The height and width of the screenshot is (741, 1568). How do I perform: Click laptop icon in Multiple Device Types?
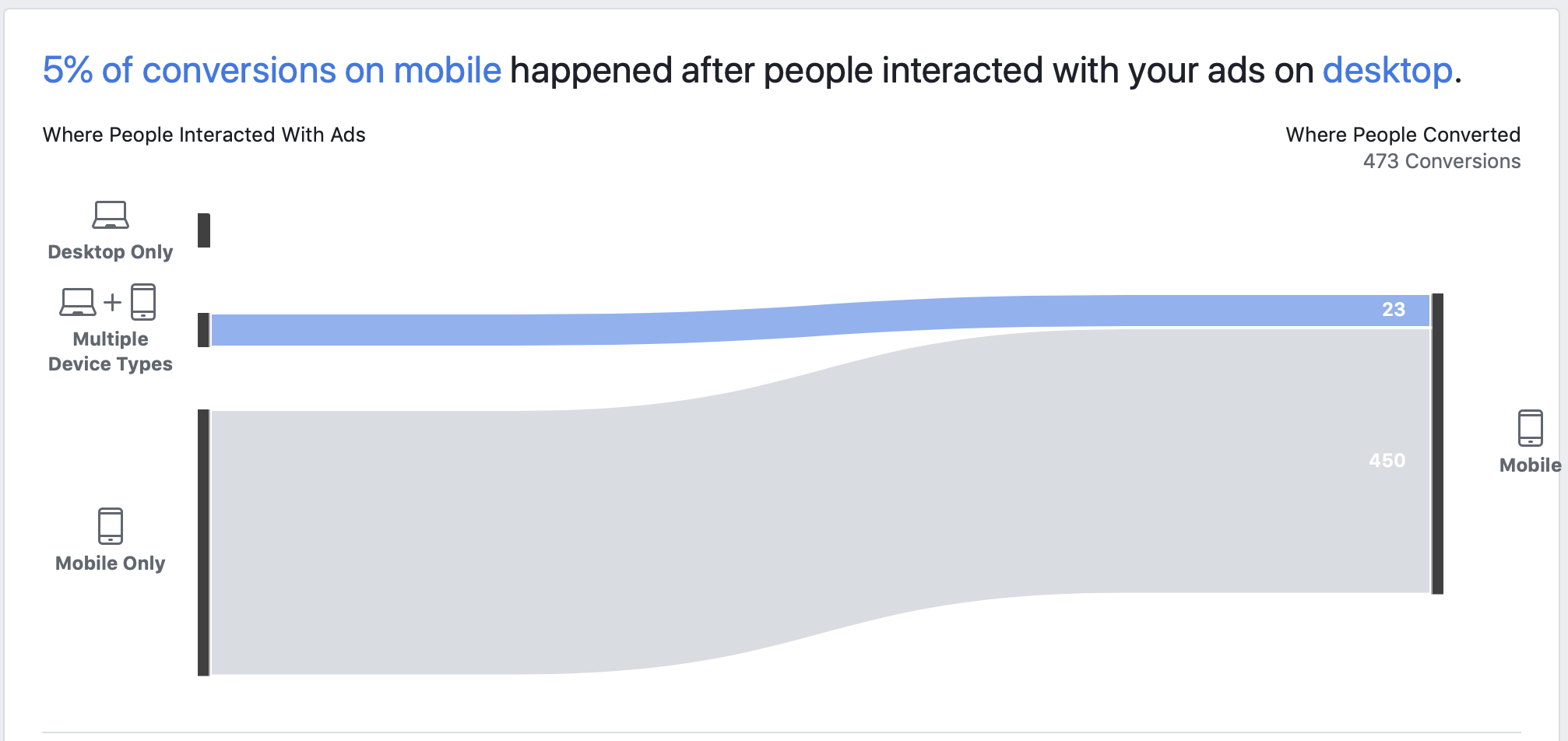[78, 302]
